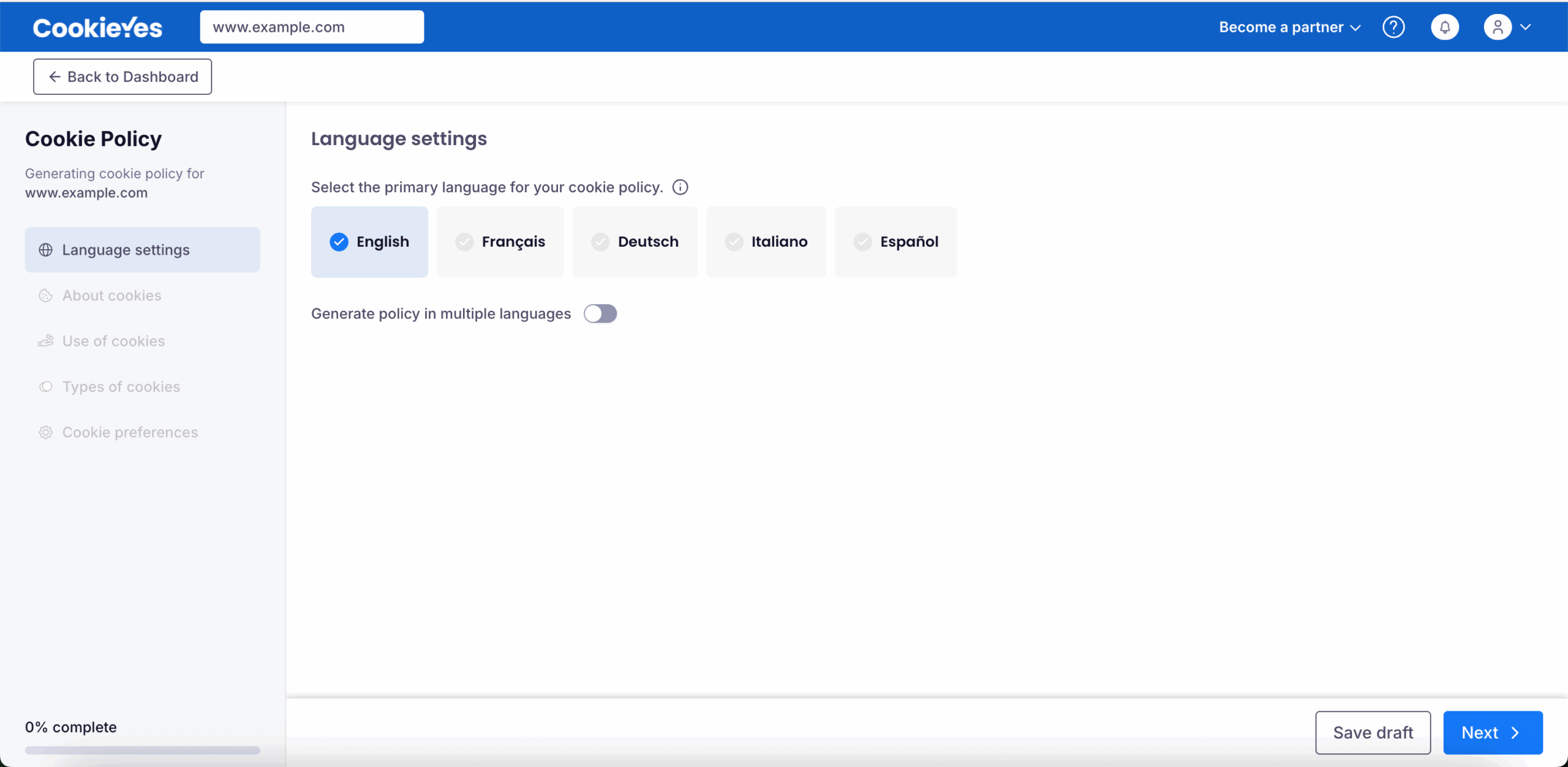
Task: Click the gear icon beside Cookie preferences
Action: click(45, 432)
